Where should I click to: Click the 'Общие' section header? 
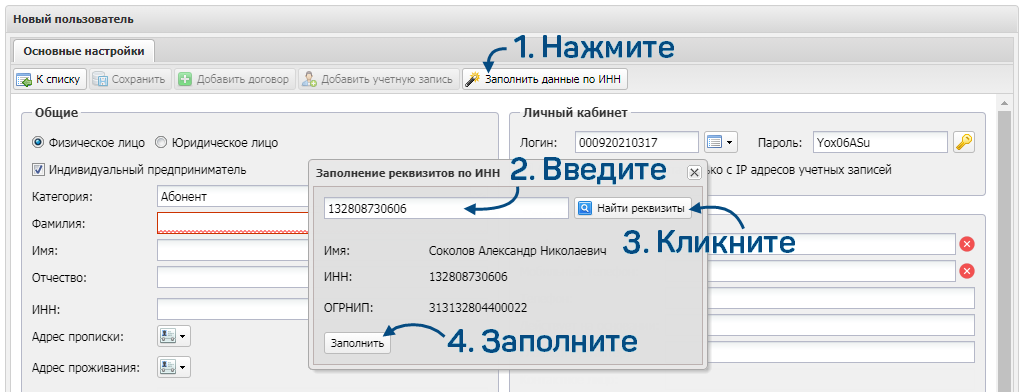pyautogui.click(x=57, y=113)
